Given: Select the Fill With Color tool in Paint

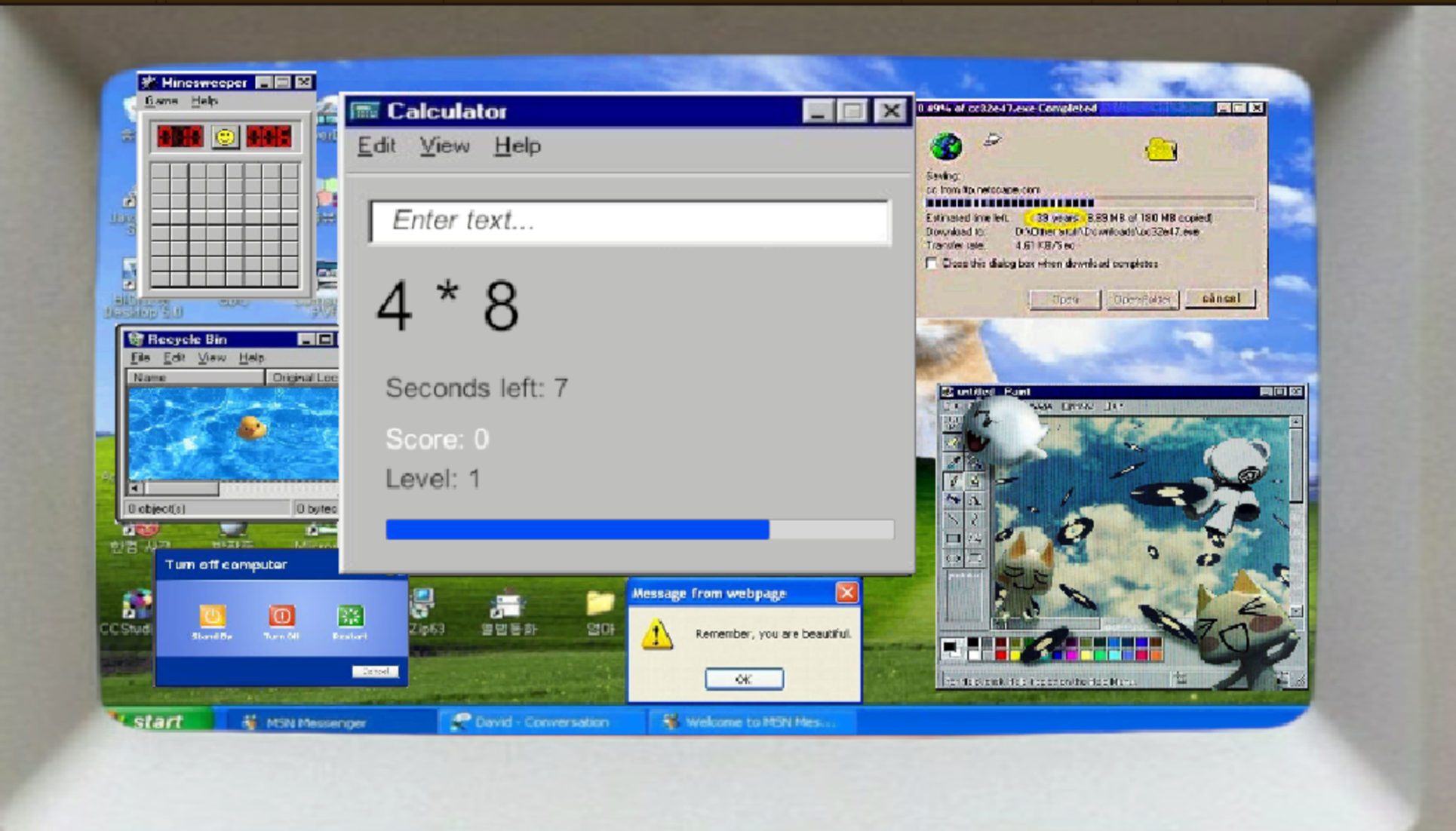Looking at the screenshot, I should click(x=975, y=442).
